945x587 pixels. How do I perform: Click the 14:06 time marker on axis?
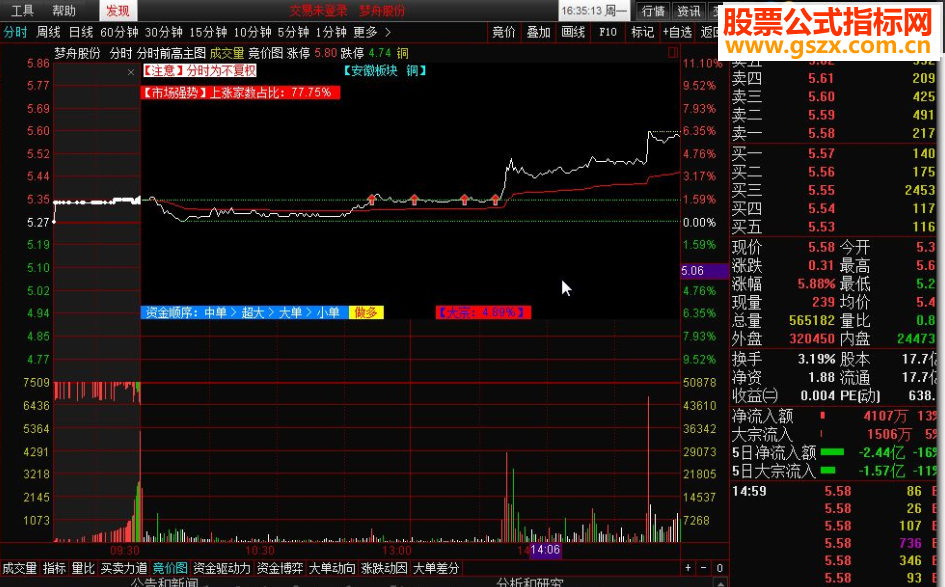(545, 550)
